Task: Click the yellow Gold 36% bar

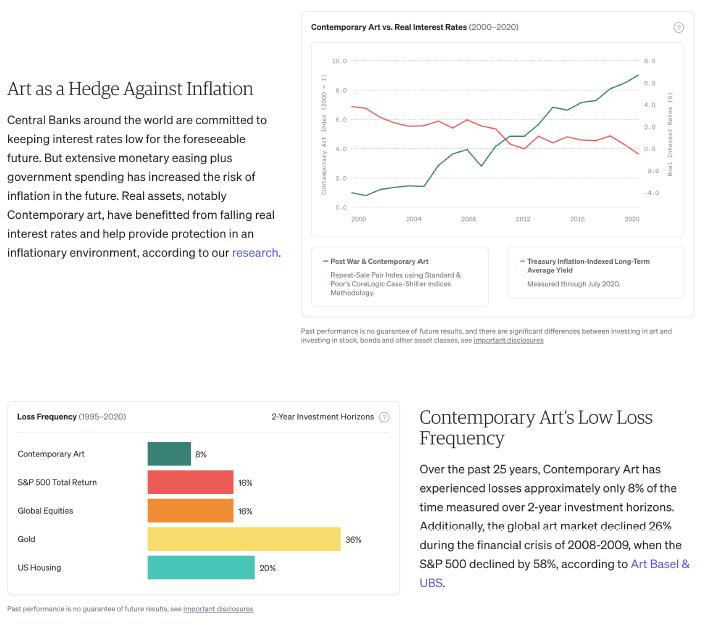Action: coord(244,539)
